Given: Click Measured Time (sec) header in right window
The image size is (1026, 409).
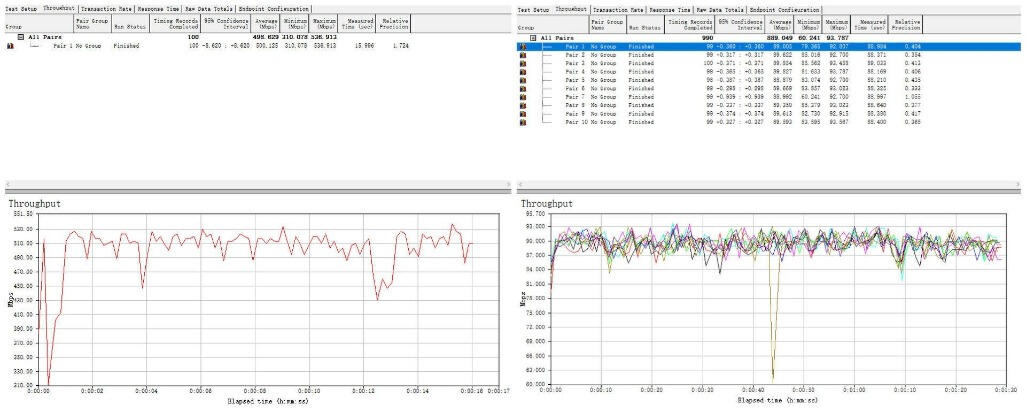Looking at the screenshot, I should (x=870, y=24).
